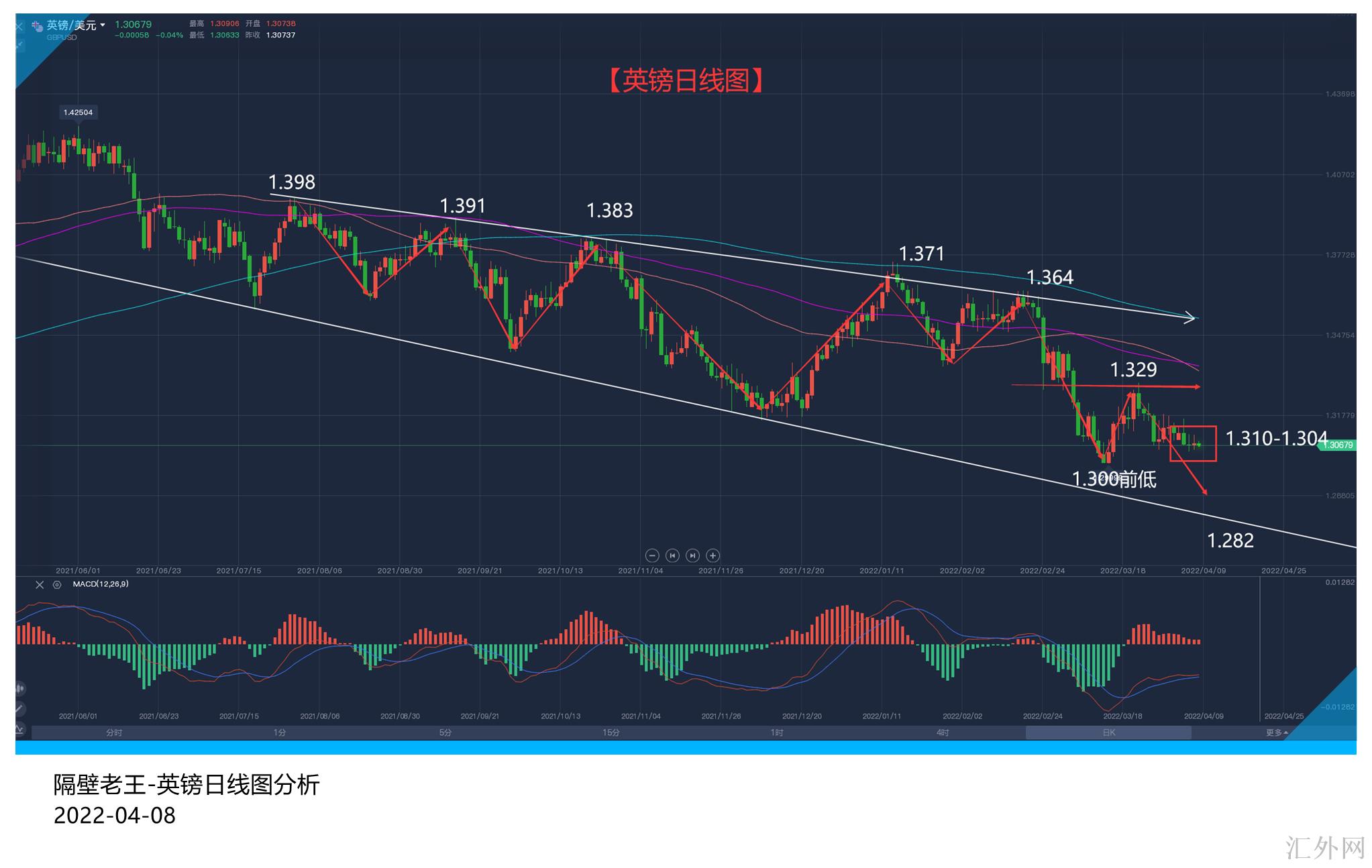Image resolution: width=1372 pixels, height=868 pixels.
Task: Open the 英镑/美元 symbol dropdown
Action: coord(103,25)
